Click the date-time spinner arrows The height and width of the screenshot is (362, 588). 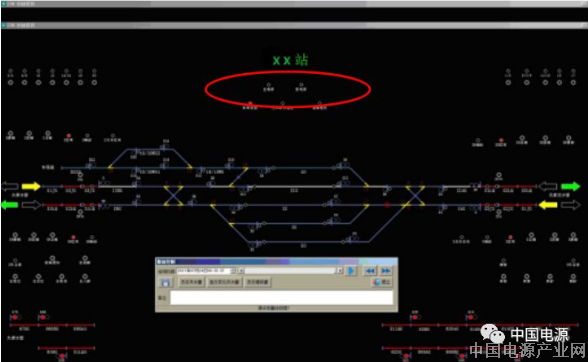pyautogui.click(x=233, y=270)
